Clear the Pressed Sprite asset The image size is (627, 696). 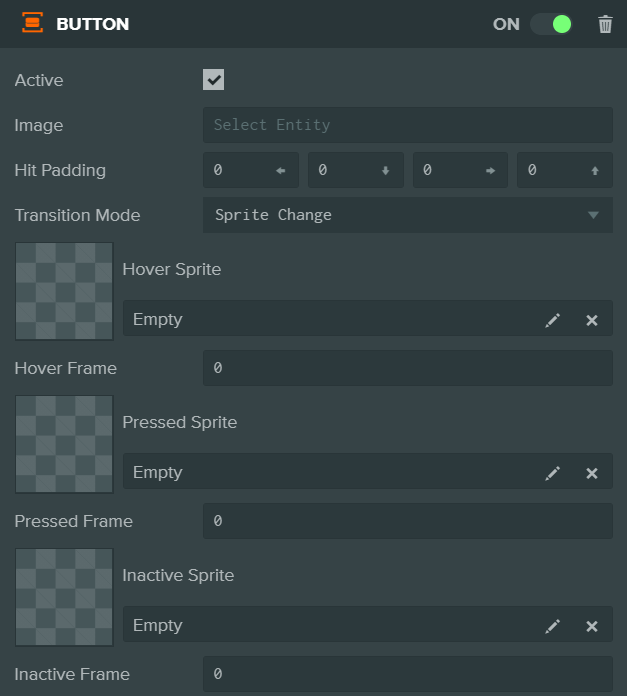point(592,473)
